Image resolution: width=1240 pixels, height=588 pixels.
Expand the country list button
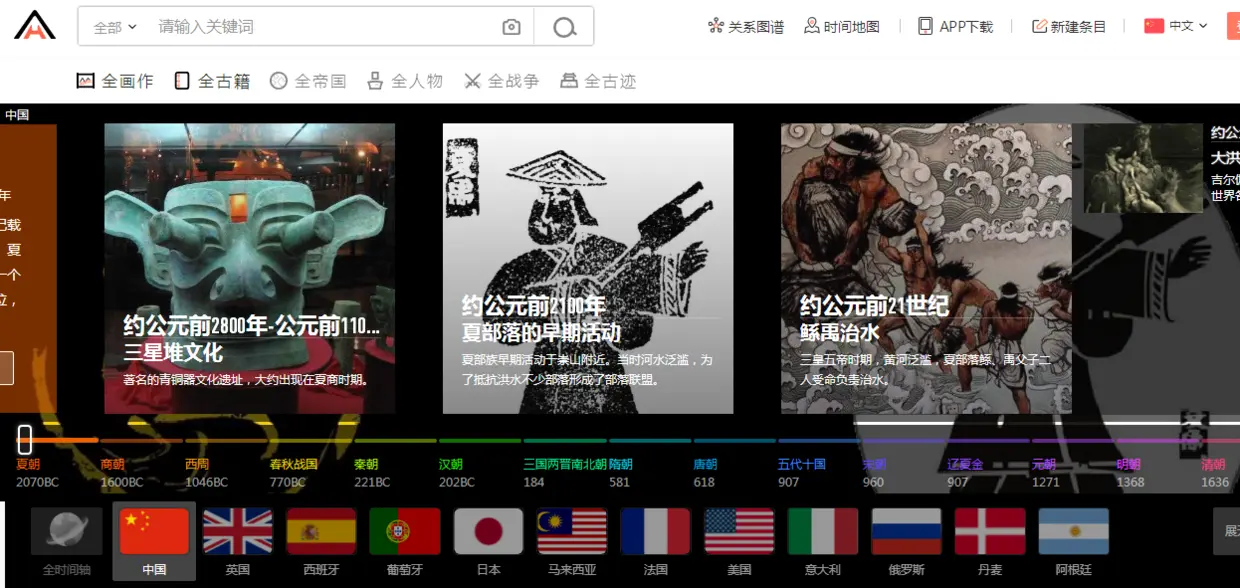point(1226,531)
